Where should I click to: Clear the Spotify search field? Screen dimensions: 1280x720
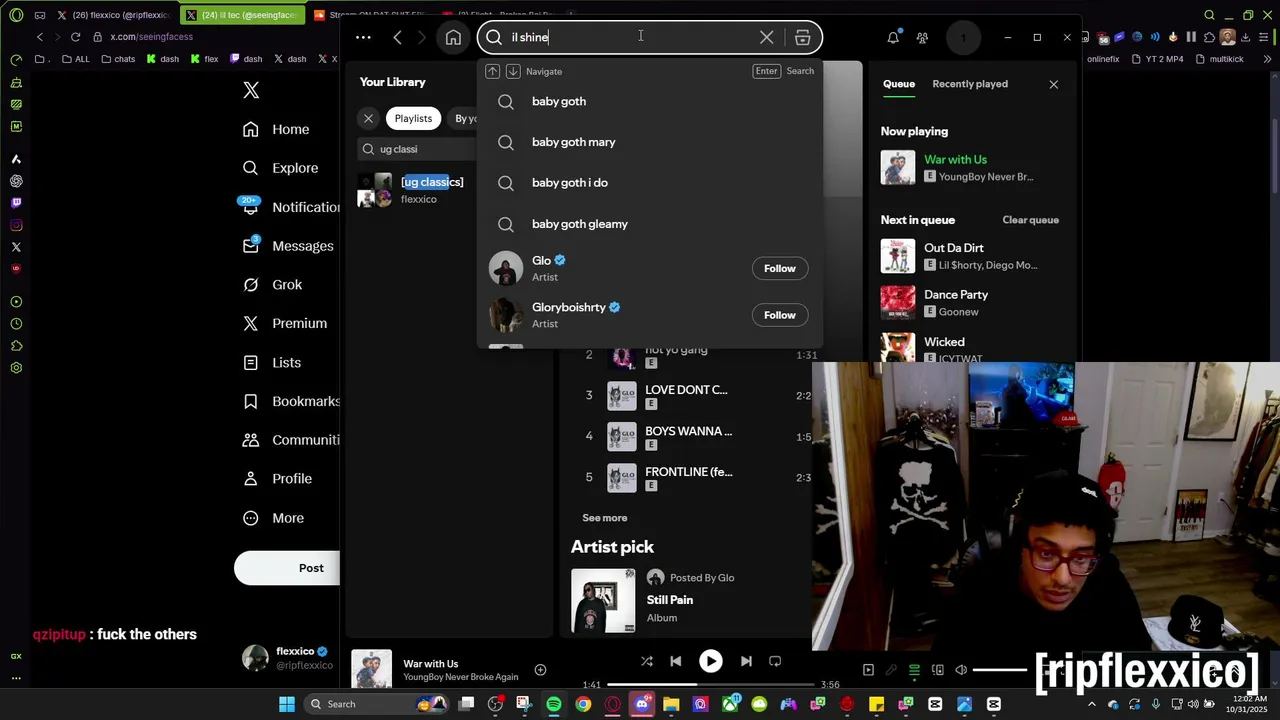pos(766,38)
